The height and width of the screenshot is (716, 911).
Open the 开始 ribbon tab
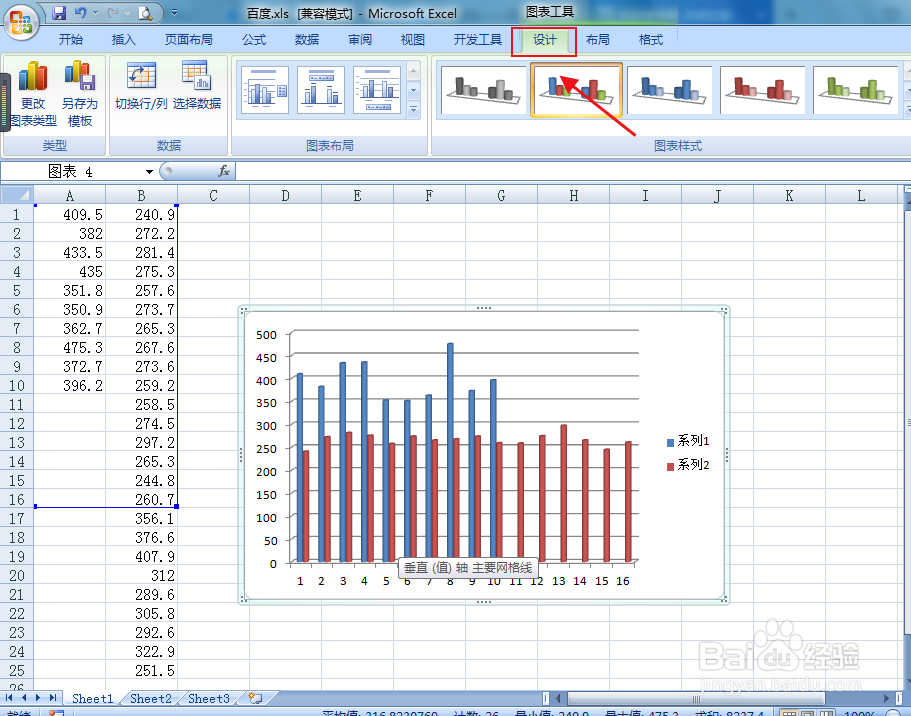[71, 40]
